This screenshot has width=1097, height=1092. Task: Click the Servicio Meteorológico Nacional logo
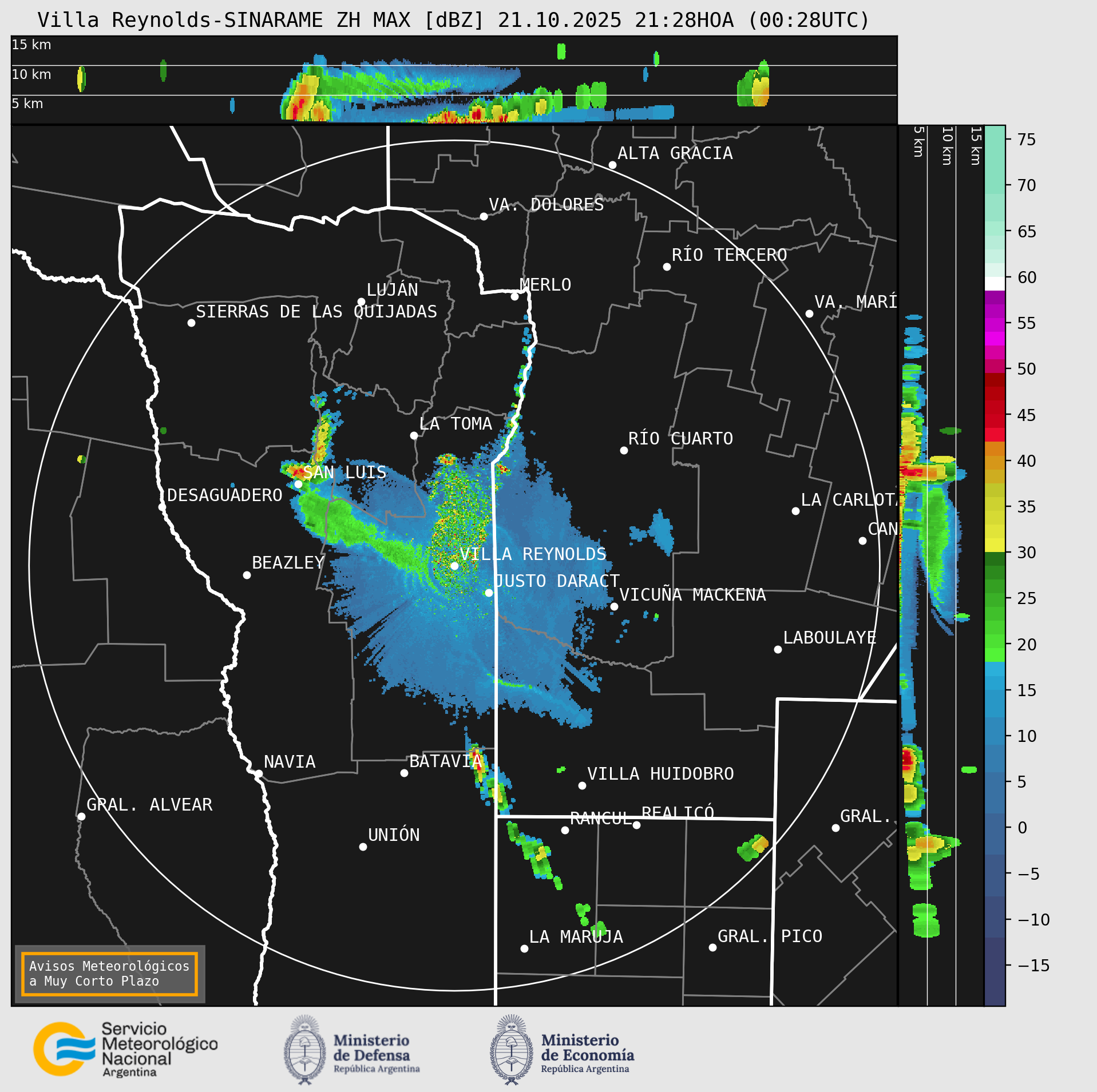[x=126, y=1049]
